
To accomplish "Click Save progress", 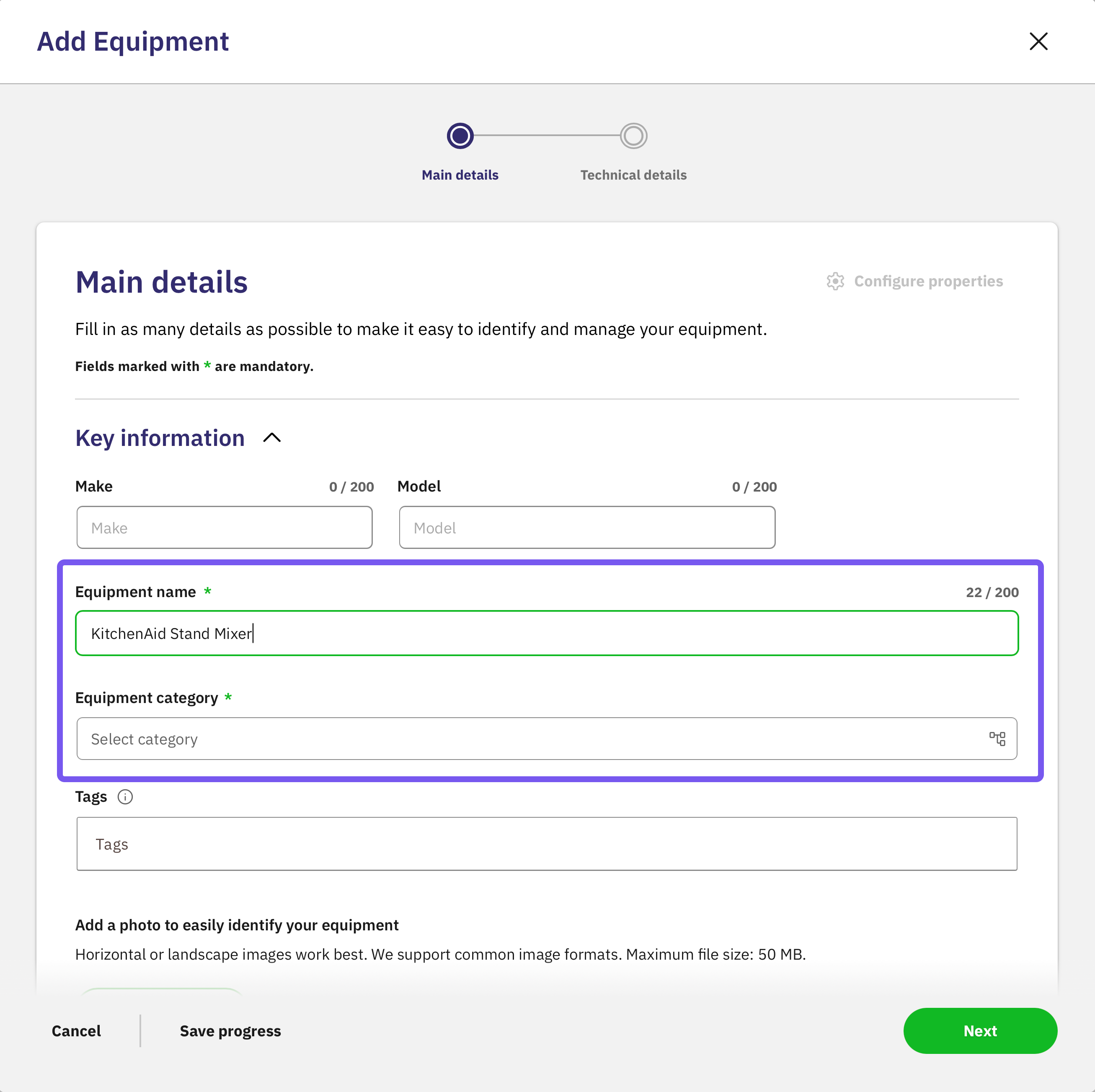I will click(230, 1031).
